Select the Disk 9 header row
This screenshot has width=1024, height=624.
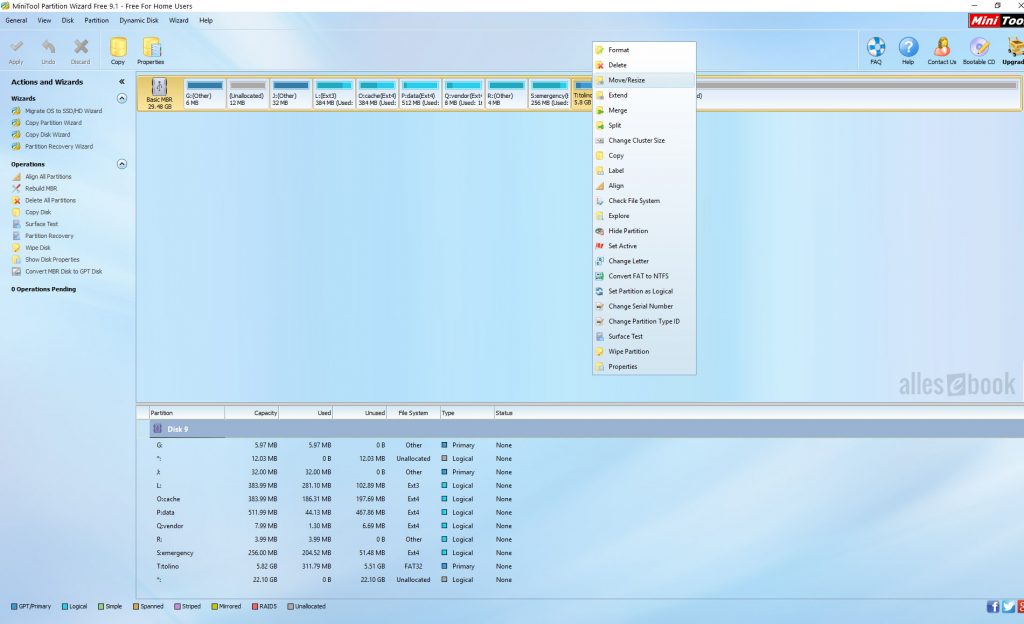(x=586, y=429)
